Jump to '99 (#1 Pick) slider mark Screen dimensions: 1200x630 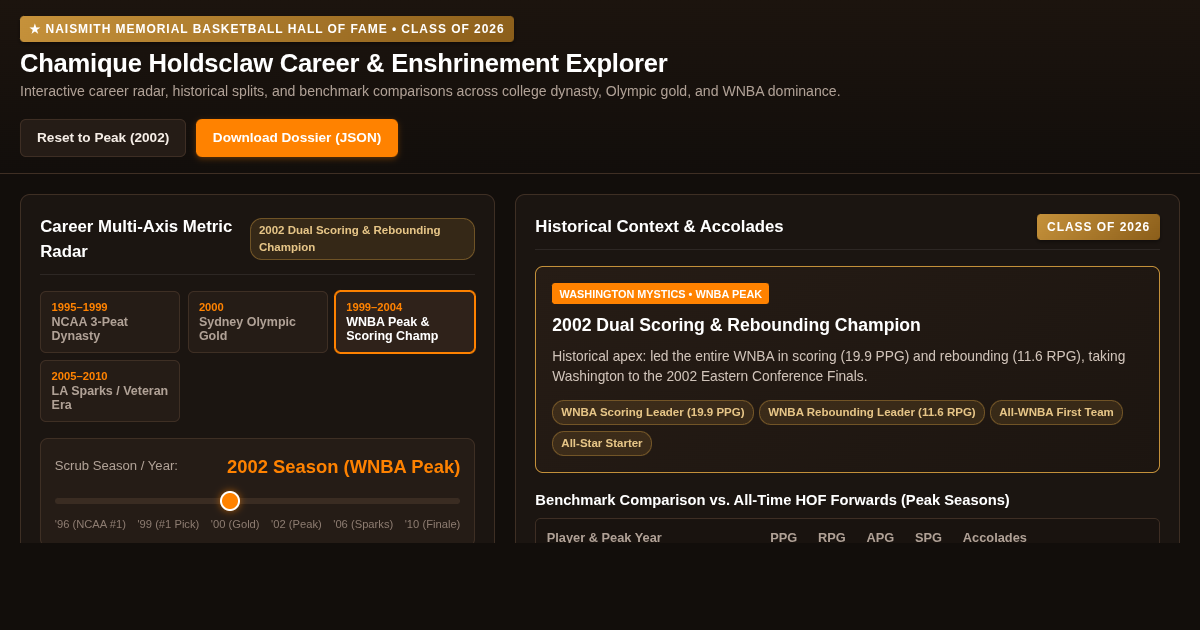(x=168, y=524)
